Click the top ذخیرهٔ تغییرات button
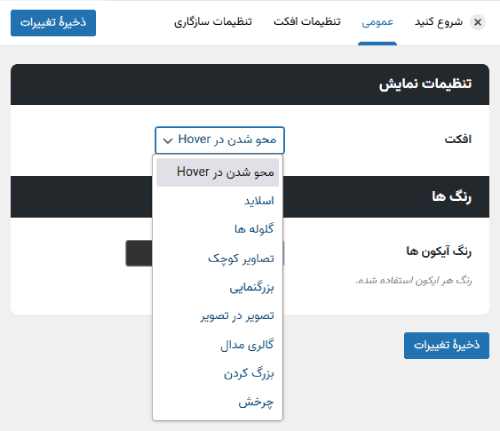Screen dimensions: 500x431 pyautogui.click(x=53, y=23)
